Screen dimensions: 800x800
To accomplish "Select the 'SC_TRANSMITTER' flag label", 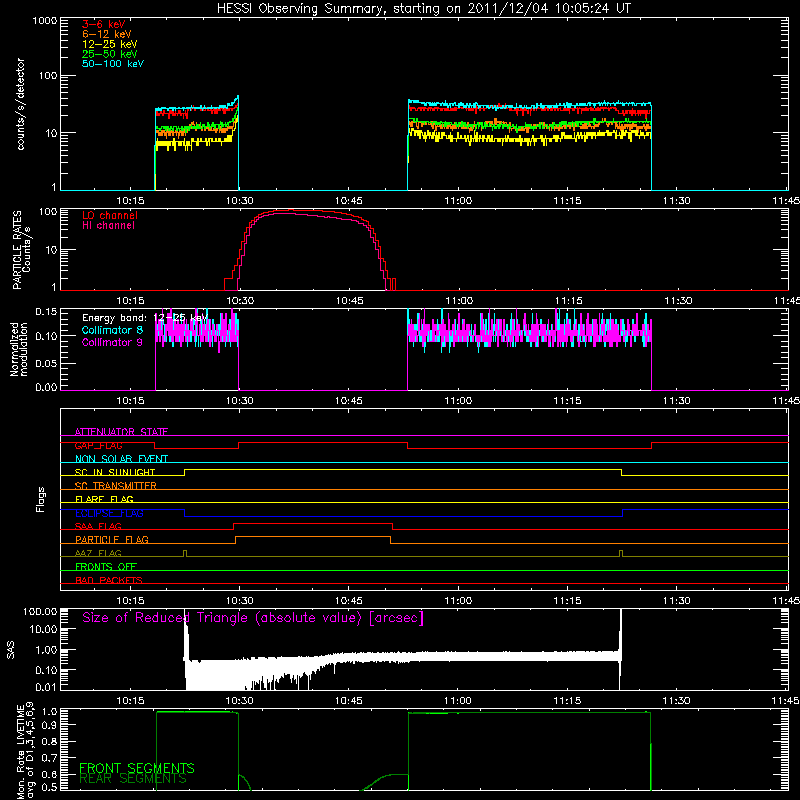I will pyautogui.click(x=116, y=485).
